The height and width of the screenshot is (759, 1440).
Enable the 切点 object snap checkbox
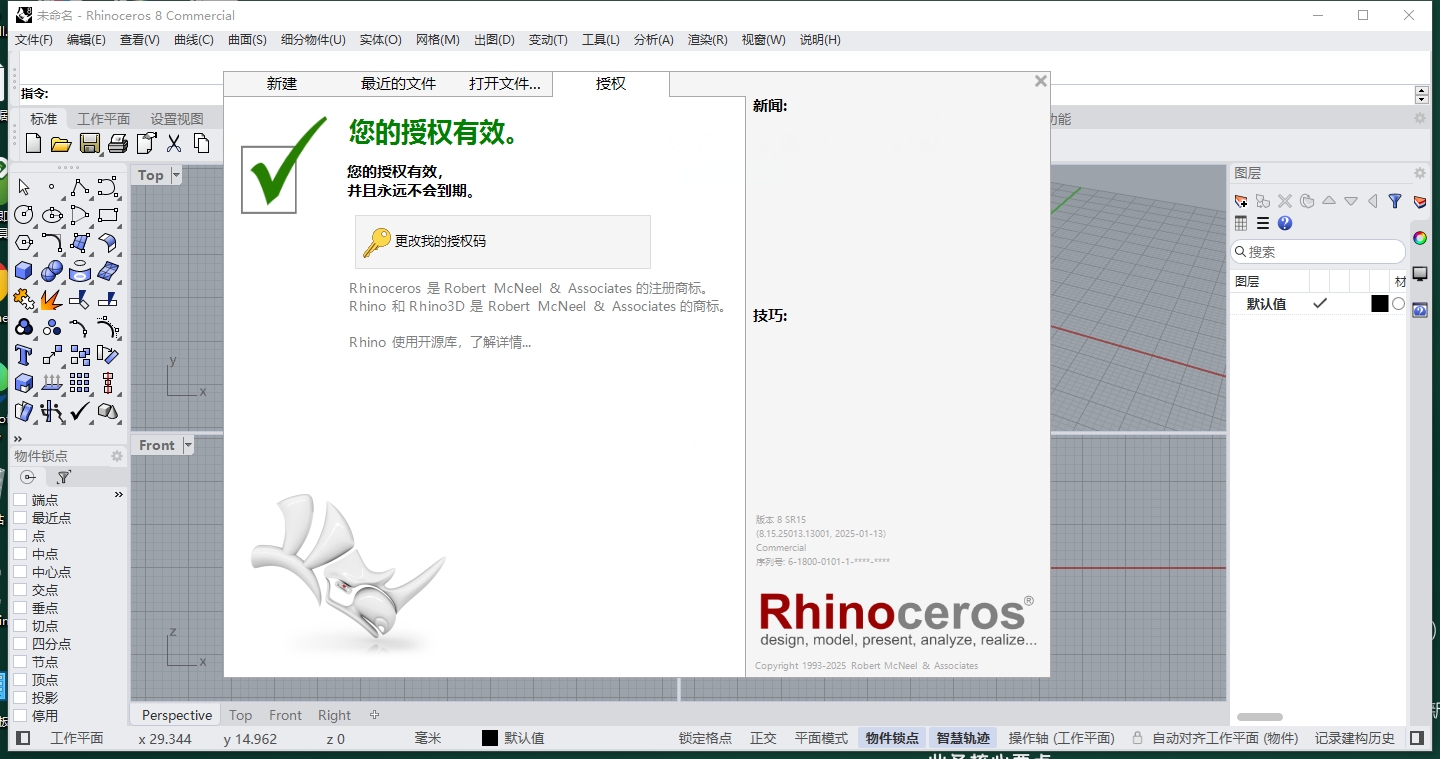20,625
